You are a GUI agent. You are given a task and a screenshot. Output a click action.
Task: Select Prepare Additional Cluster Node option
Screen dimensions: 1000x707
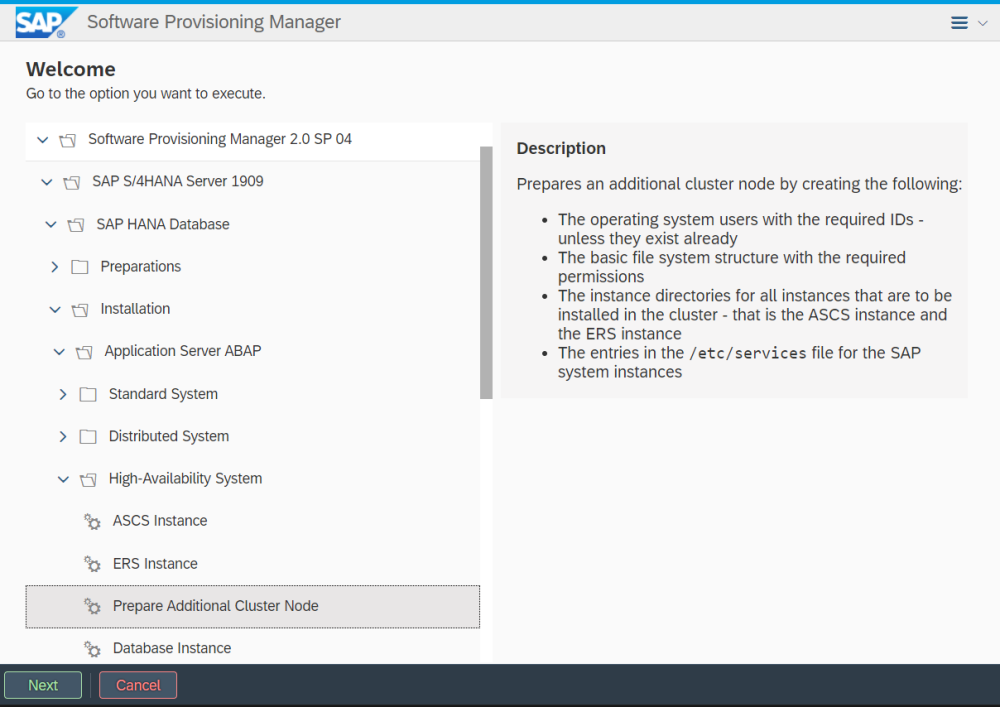click(215, 606)
